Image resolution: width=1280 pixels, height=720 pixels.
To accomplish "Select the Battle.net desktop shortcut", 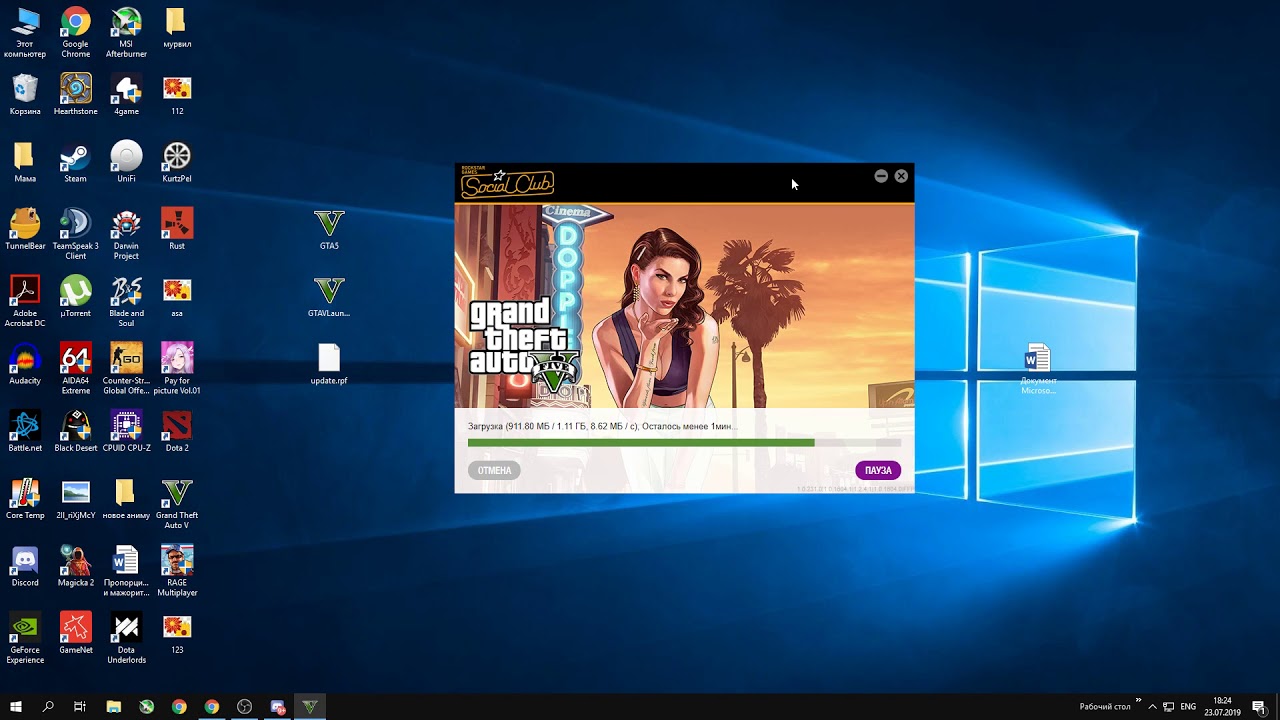I will 25,431.
